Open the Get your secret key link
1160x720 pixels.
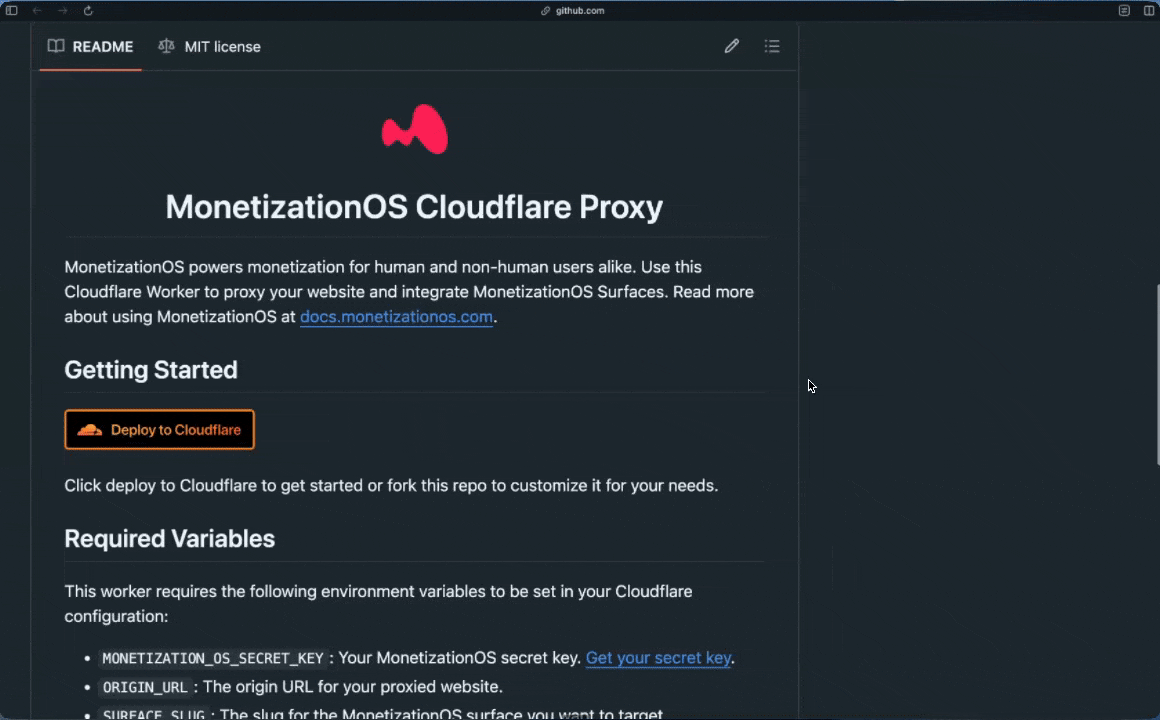coord(658,658)
